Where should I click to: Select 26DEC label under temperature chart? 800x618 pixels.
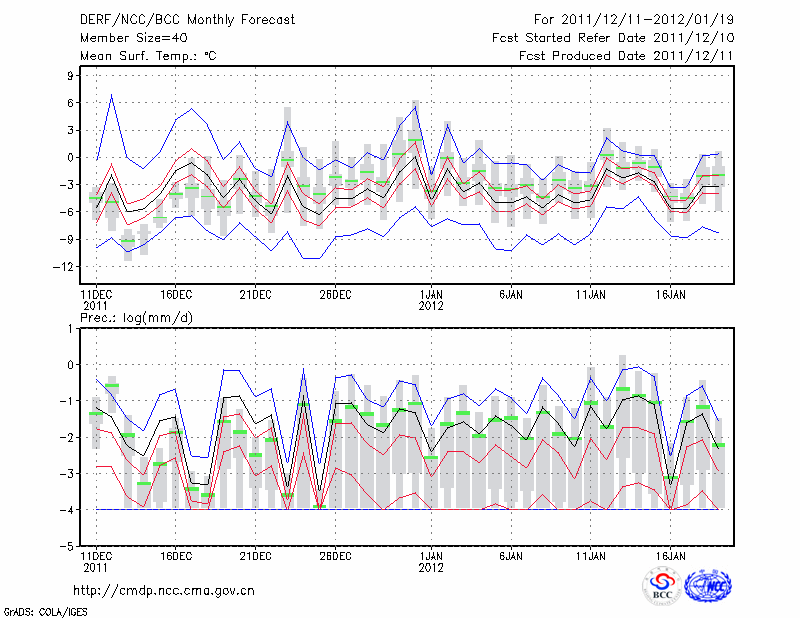pos(335,295)
